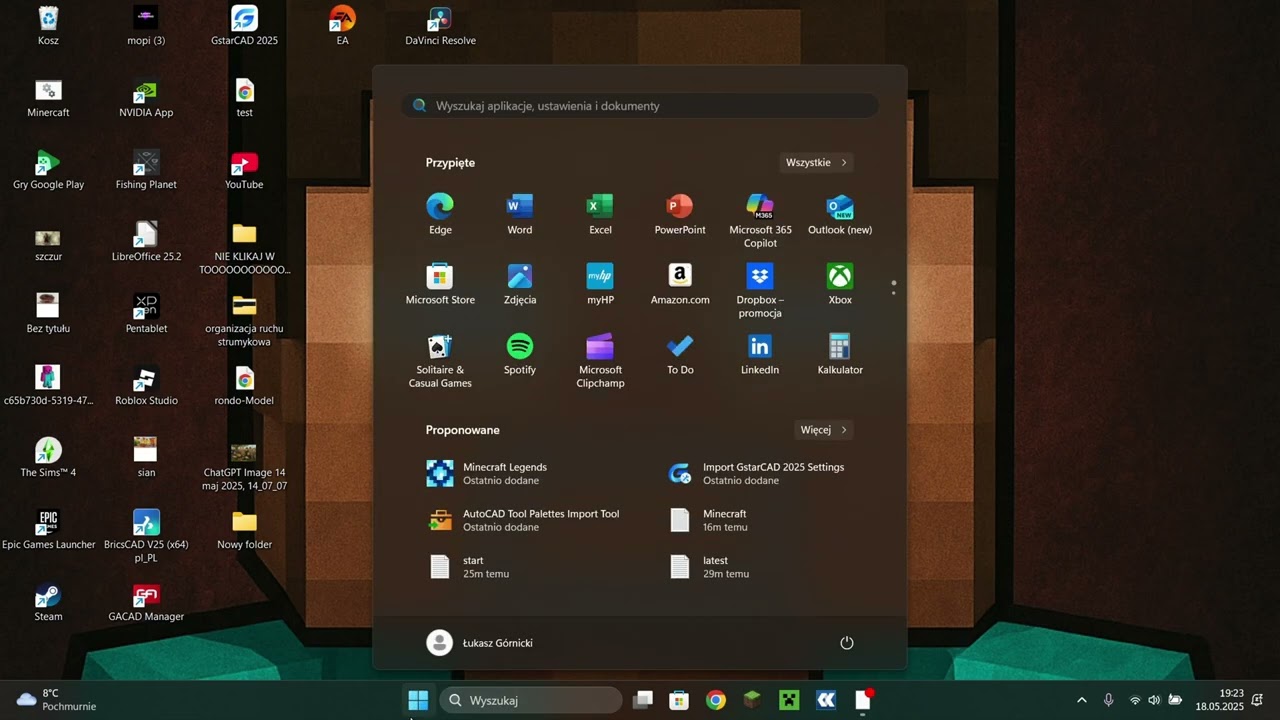Select the Pentablet desktop shortcut
Image resolution: width=1280 pixels, height=720 pixels.
(x=146, y=315)
